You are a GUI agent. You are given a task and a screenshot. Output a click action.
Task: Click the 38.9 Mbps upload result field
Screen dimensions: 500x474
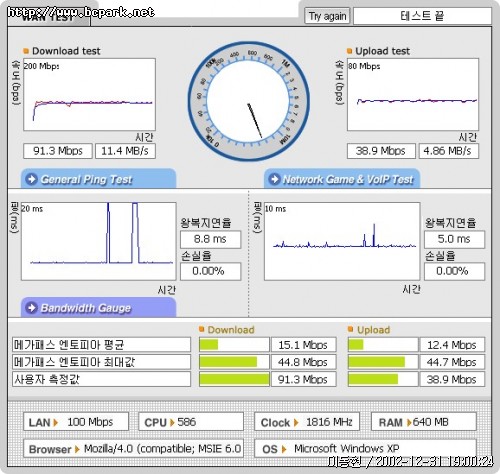coord(381,151)
